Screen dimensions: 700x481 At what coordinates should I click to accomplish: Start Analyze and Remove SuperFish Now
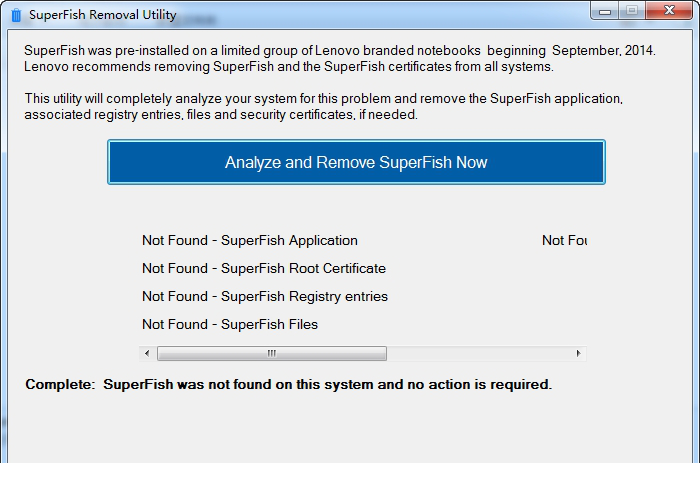356,162
